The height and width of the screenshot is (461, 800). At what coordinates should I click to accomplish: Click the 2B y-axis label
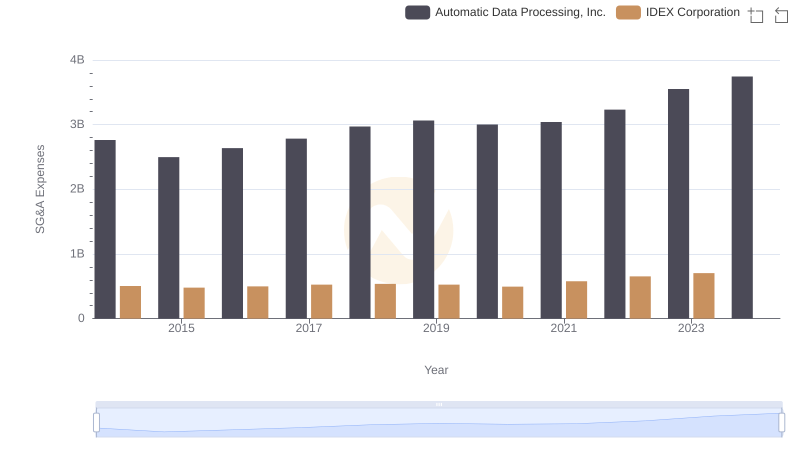(x=77, y=189)
